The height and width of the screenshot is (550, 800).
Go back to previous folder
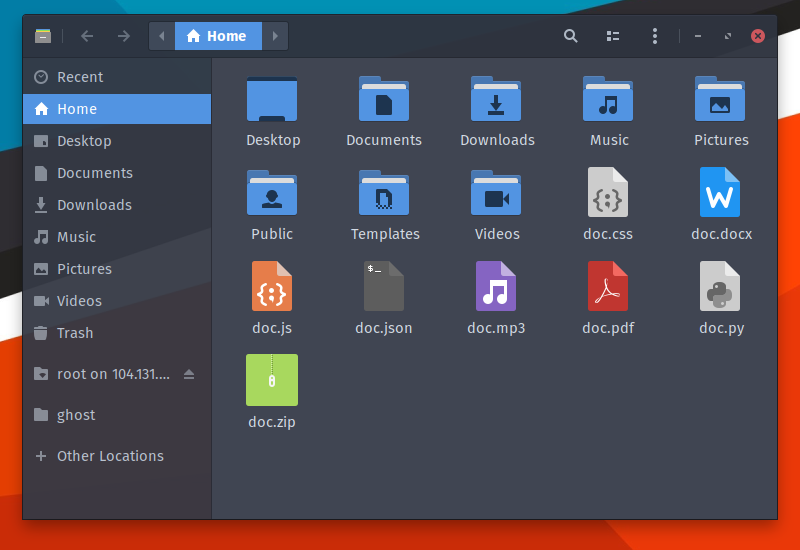coord(87,36)
